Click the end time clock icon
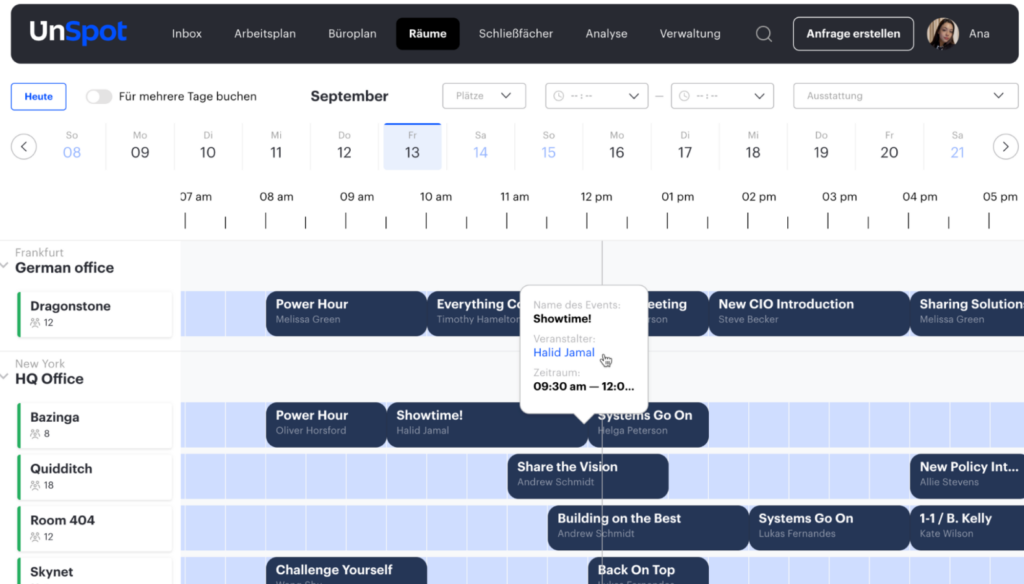1024x584 pixels. [x=685, y=96]
